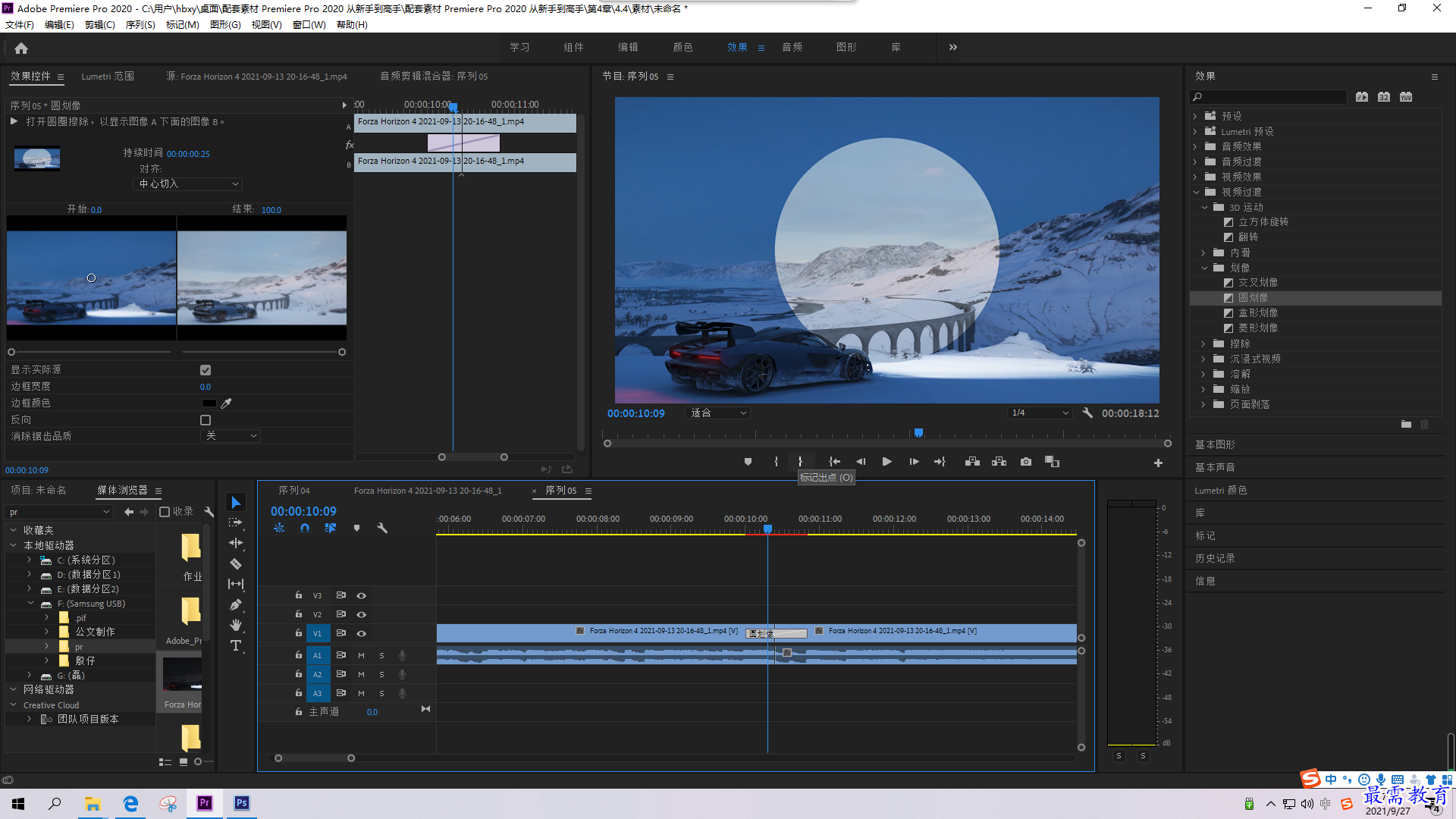The image size is (1456, 819).
Task: Click the effects search field
Action: [x=1268, y=97]
